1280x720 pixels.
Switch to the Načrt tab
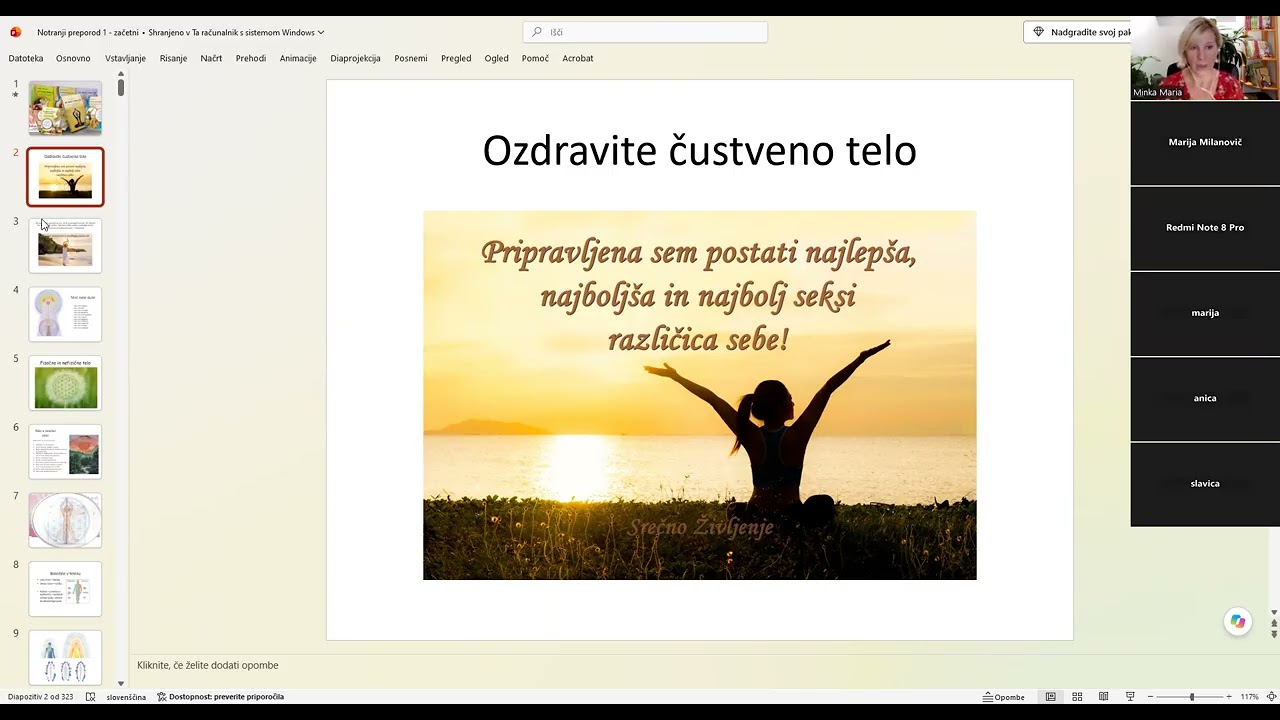[211, 58]
